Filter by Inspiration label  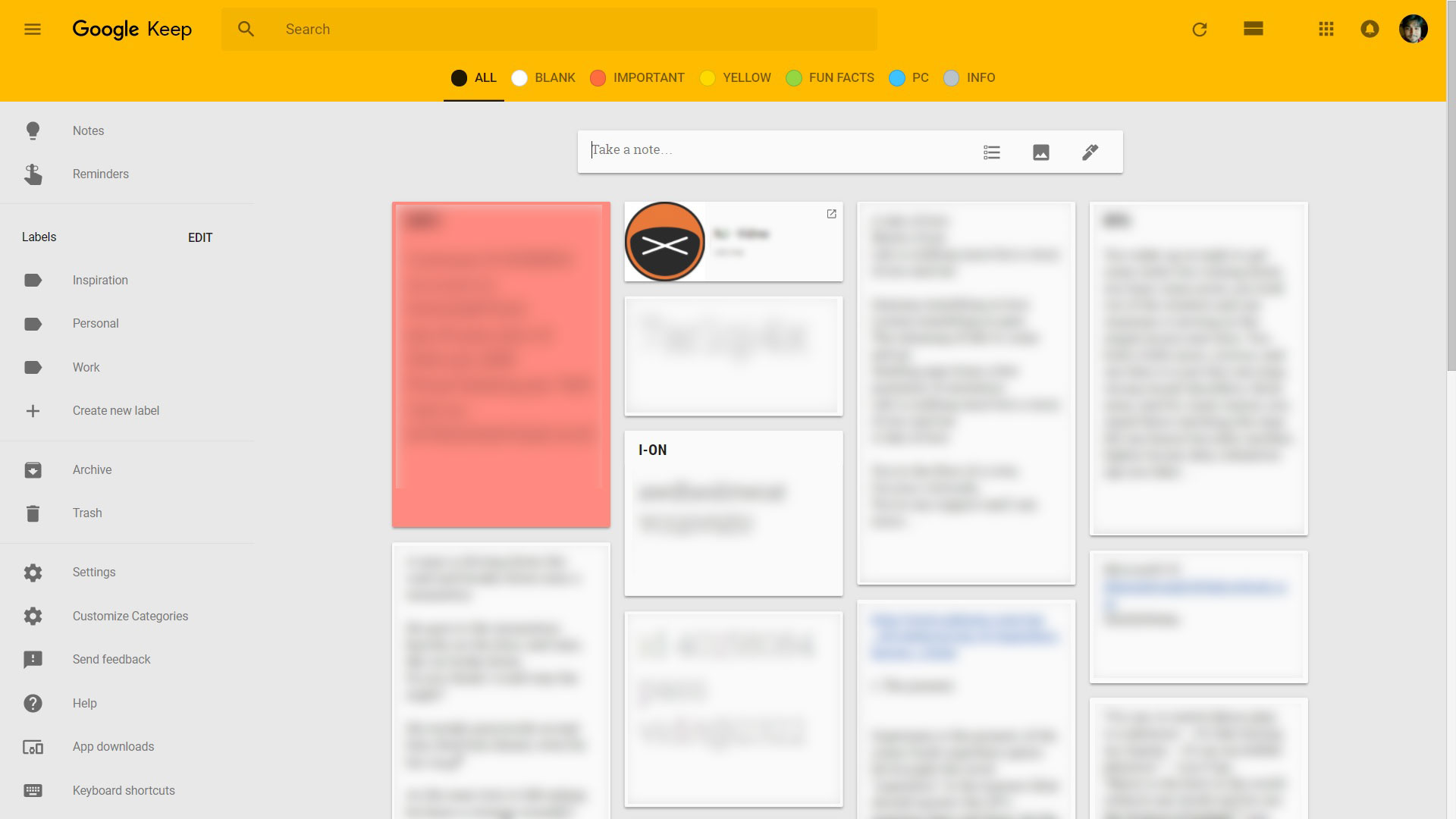click(100, 281)
